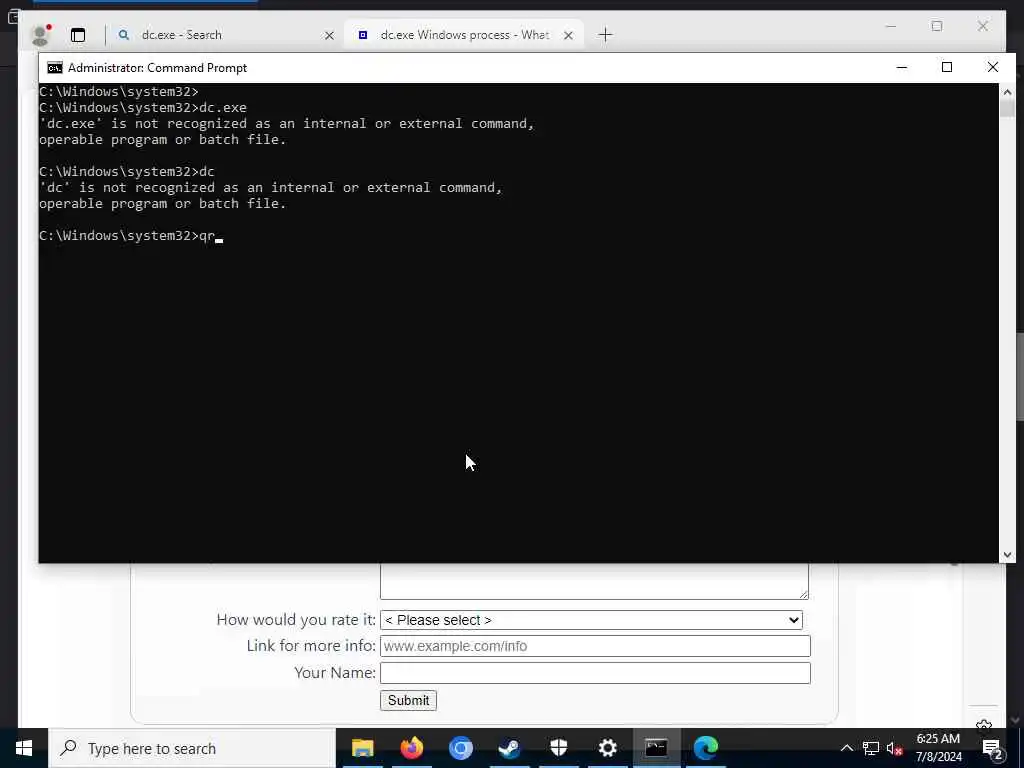1024x768 pixels.
Task: Click the Command Prompt title bar icon
Action: 55,68
